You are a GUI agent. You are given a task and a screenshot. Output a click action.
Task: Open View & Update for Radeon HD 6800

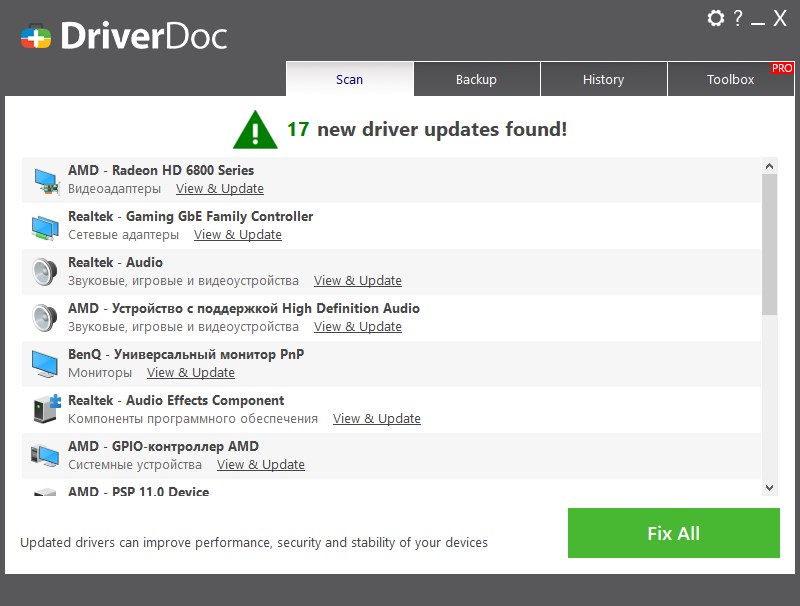tap(219, 188)
